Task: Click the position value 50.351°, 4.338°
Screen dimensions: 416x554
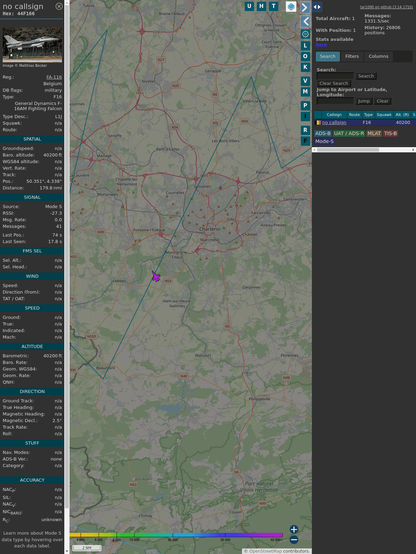Action: [x=44, y=181]
